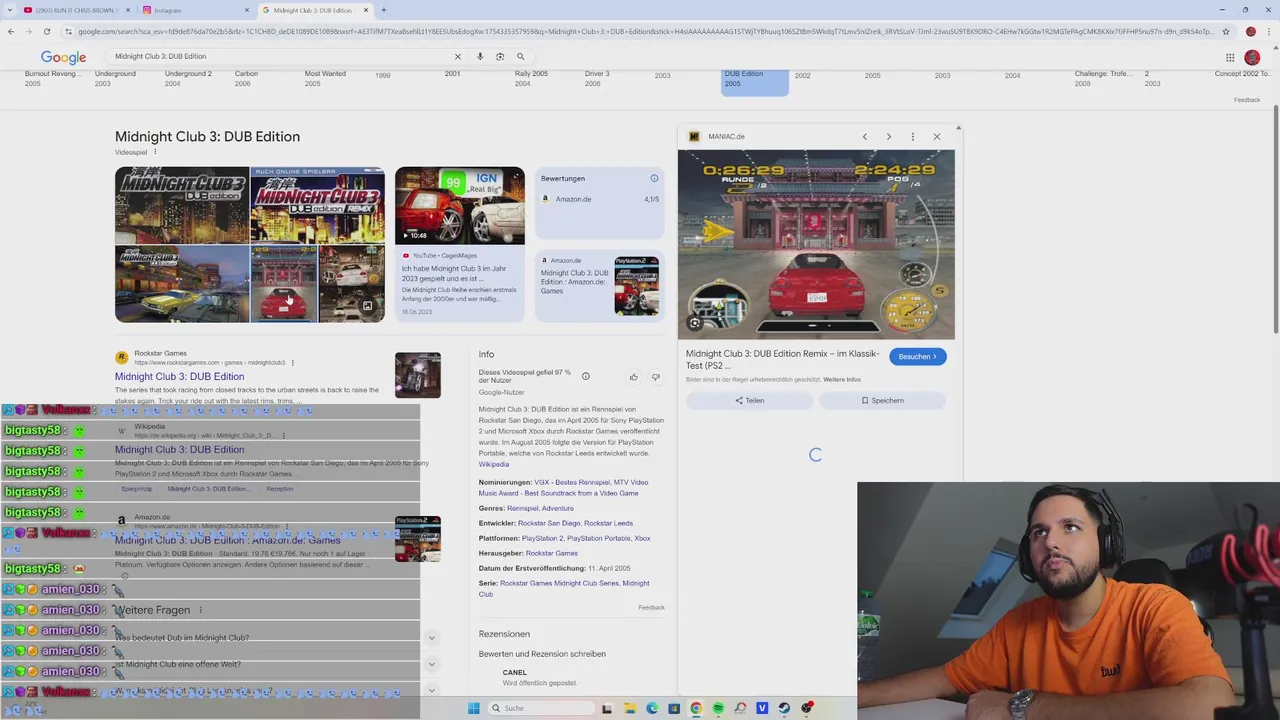Click the Windows taskbar Suche search field
The image size is (1280, 720).
[540, 708]
